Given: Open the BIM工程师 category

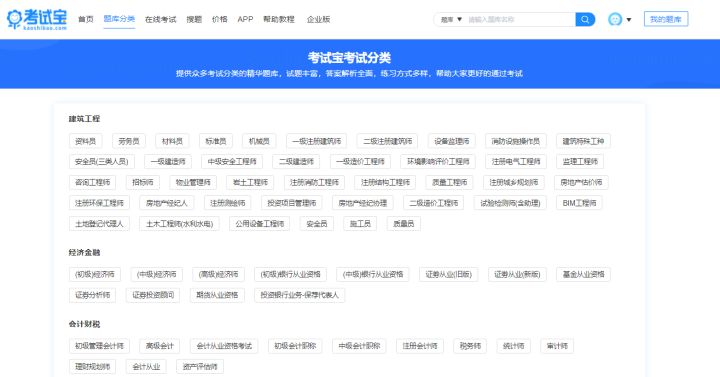Looking at the screenshot, I should pyautogui.click(x=579, y=203).
